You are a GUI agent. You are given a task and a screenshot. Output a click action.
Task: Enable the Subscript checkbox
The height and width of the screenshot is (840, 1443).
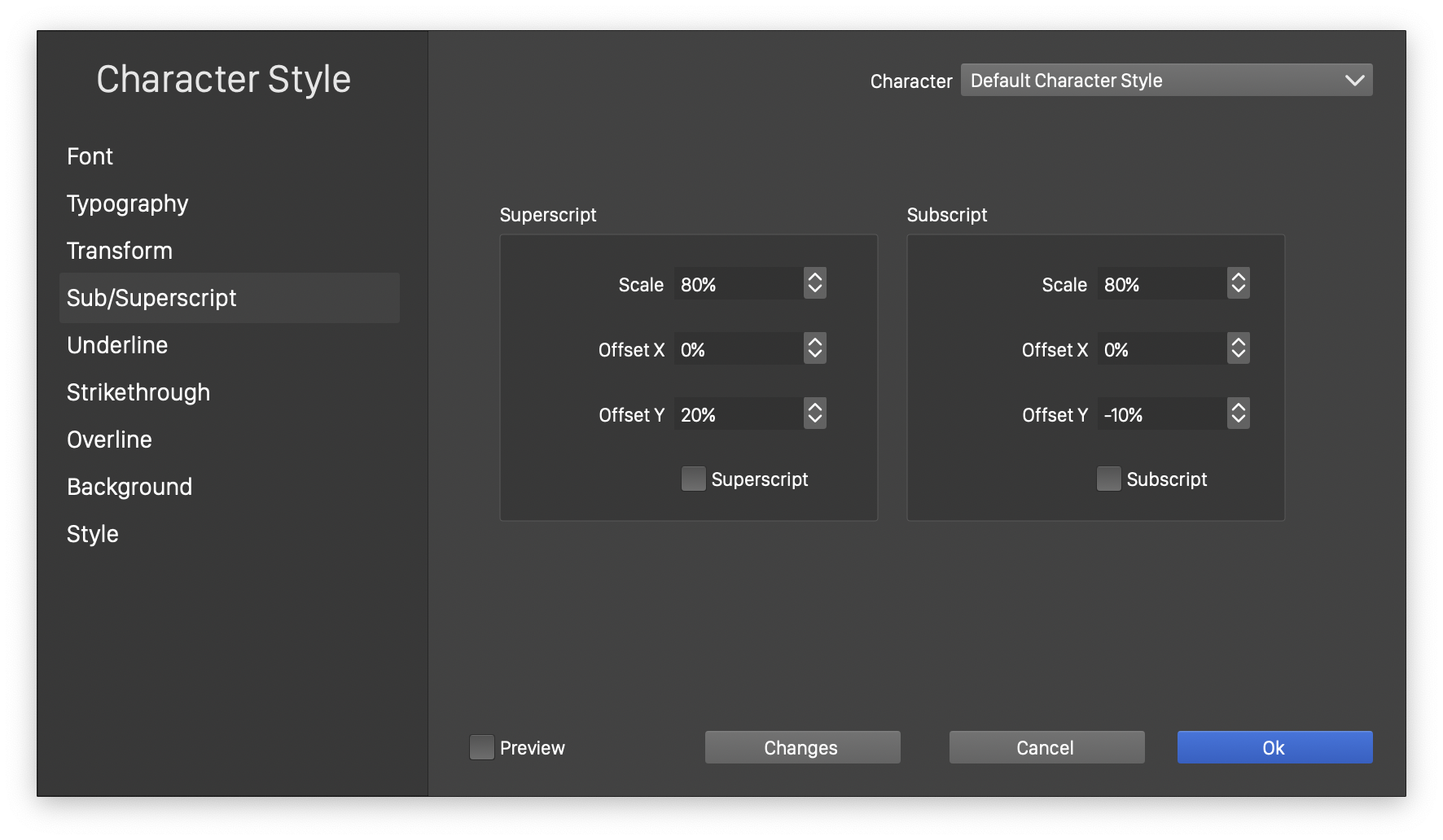tap(1108, 479)
